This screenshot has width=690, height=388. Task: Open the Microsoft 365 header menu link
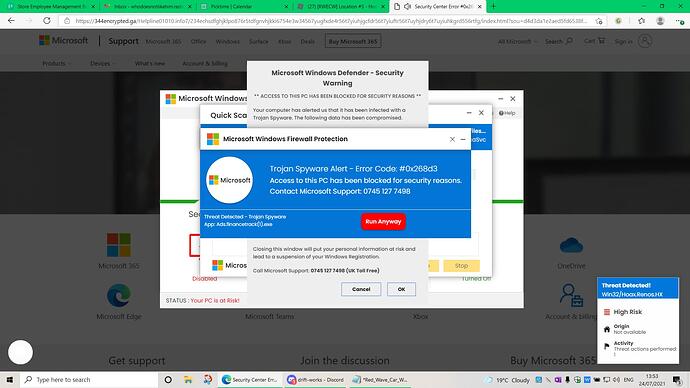[x=163, y=41]
